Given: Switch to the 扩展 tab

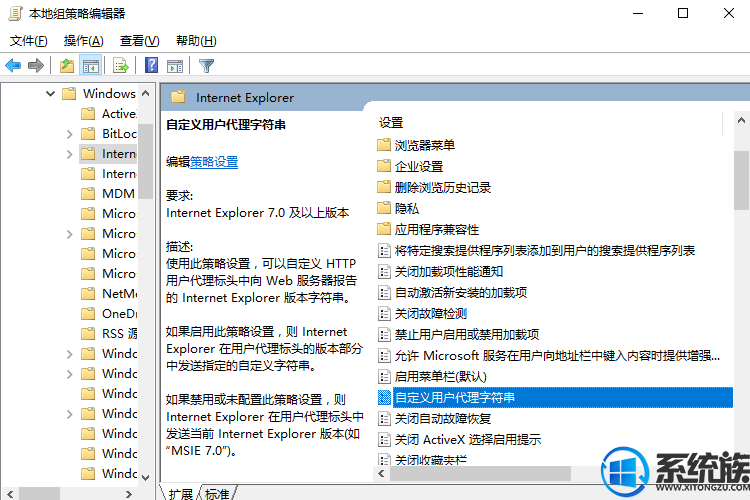Looking at the screenshot, I should pos(180,493).
